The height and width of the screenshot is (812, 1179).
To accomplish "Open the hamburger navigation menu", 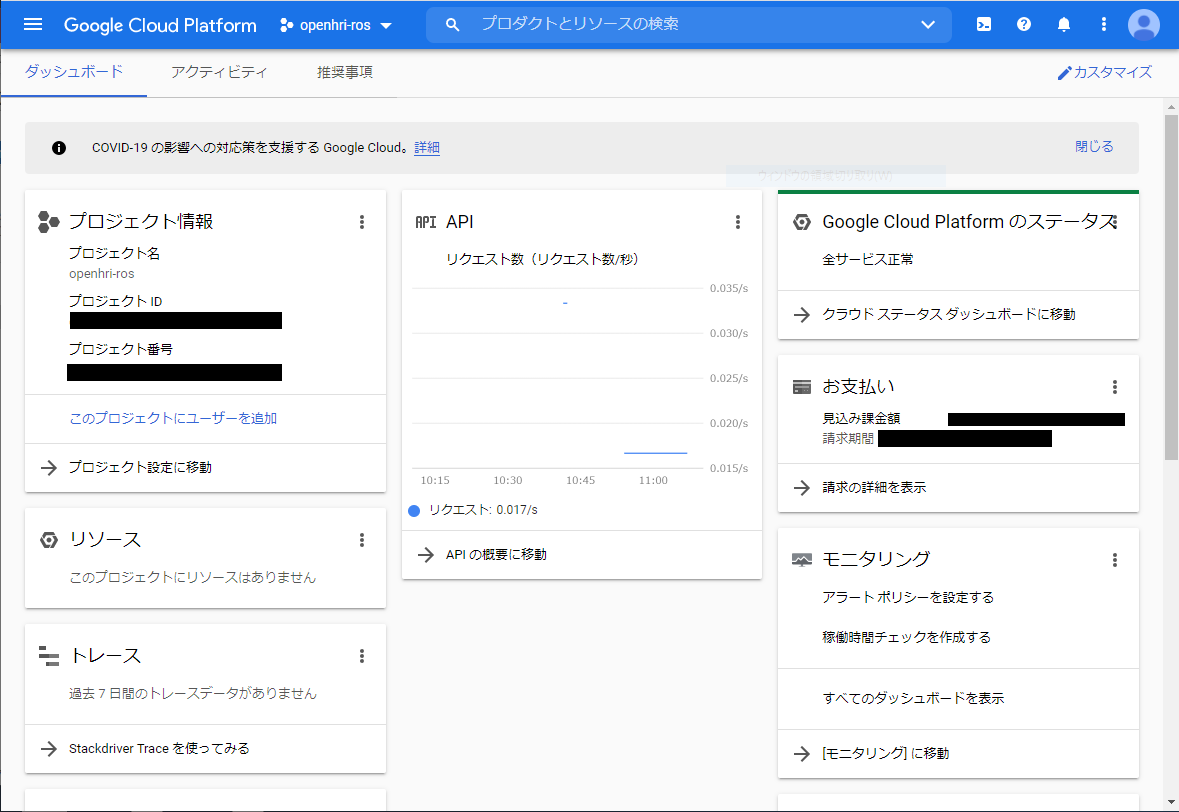I will pyautogui.click(x=33, y=25).
